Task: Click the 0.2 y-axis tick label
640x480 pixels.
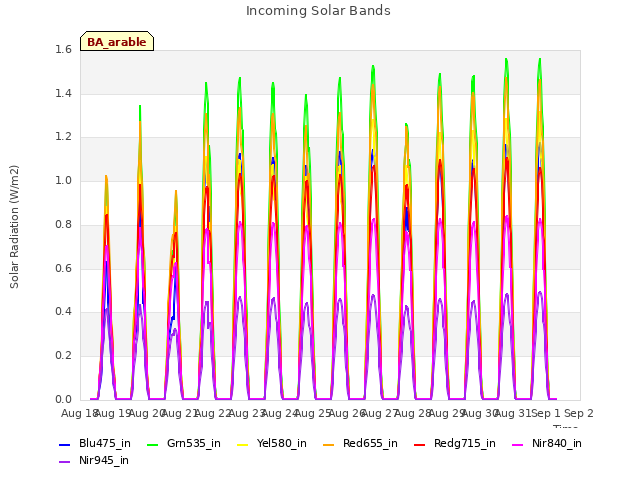Action: pos(63,356)
